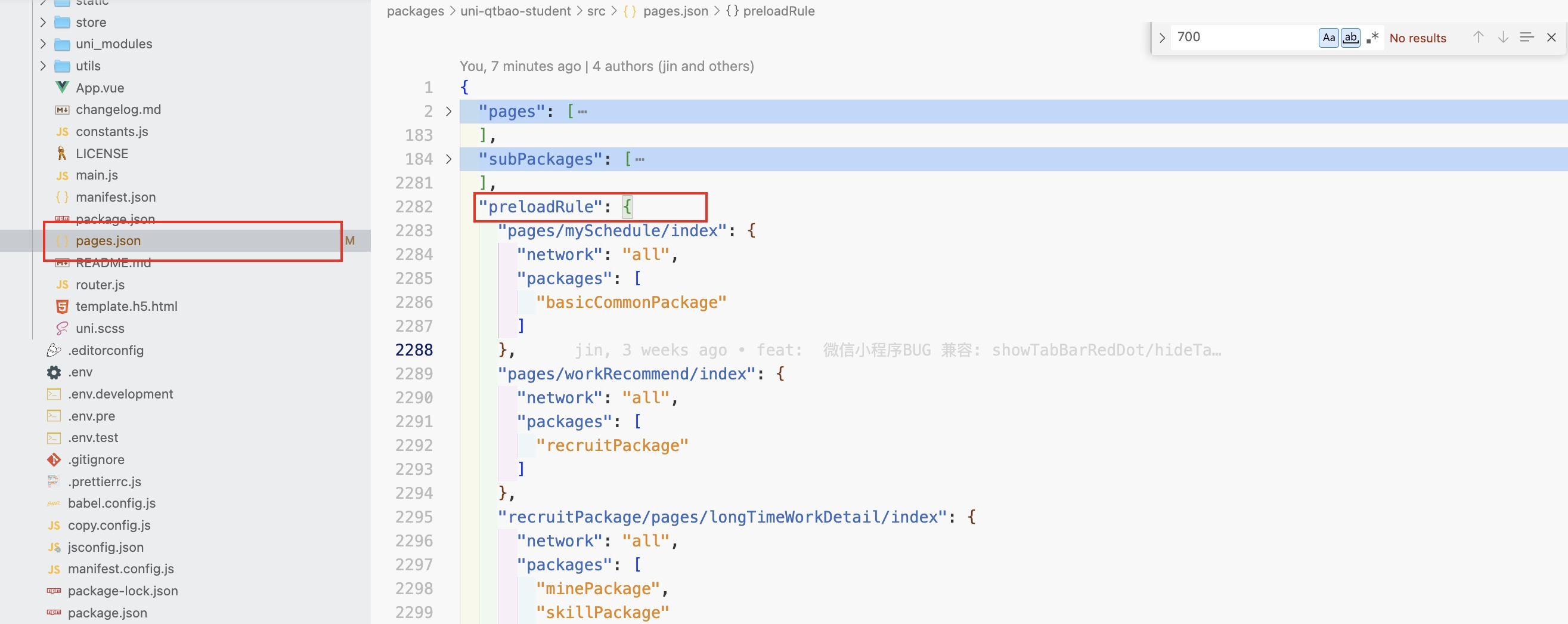Image resolution: width=1568 pixels, height=624 pixels.
Task: Click the gear icon beside .env
Action: pyautogui.click(x=54, y=372)
